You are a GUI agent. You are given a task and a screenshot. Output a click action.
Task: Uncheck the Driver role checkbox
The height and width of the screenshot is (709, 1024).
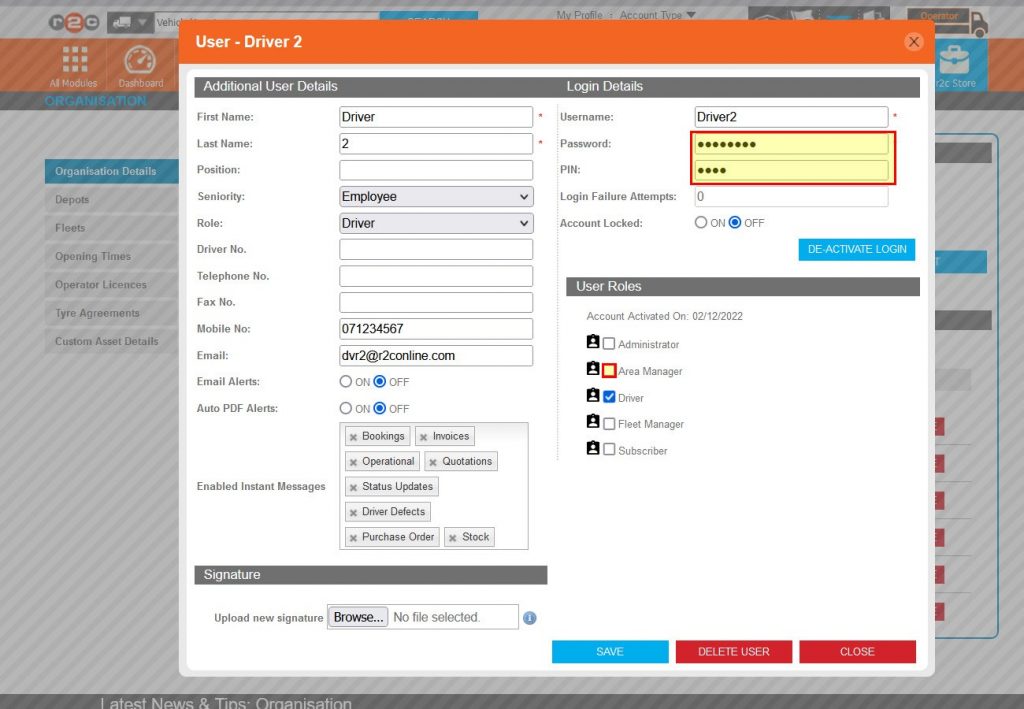coord(607,395)
